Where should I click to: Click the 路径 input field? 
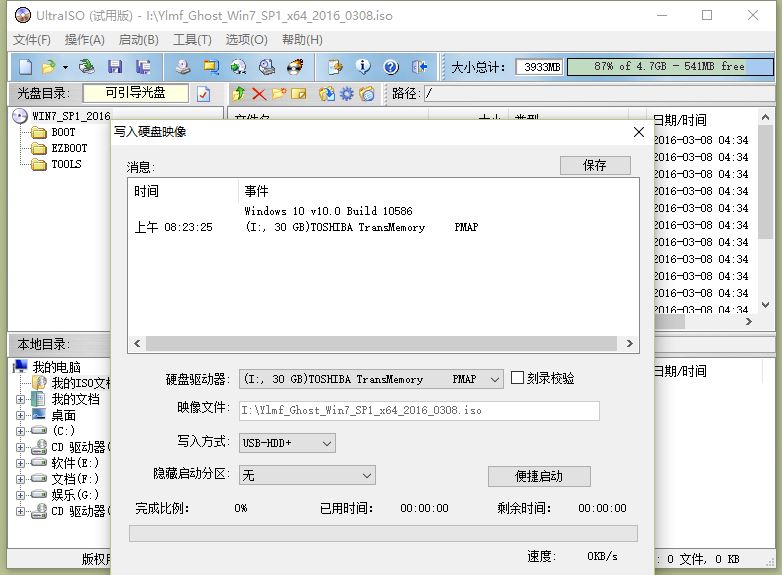599,93
